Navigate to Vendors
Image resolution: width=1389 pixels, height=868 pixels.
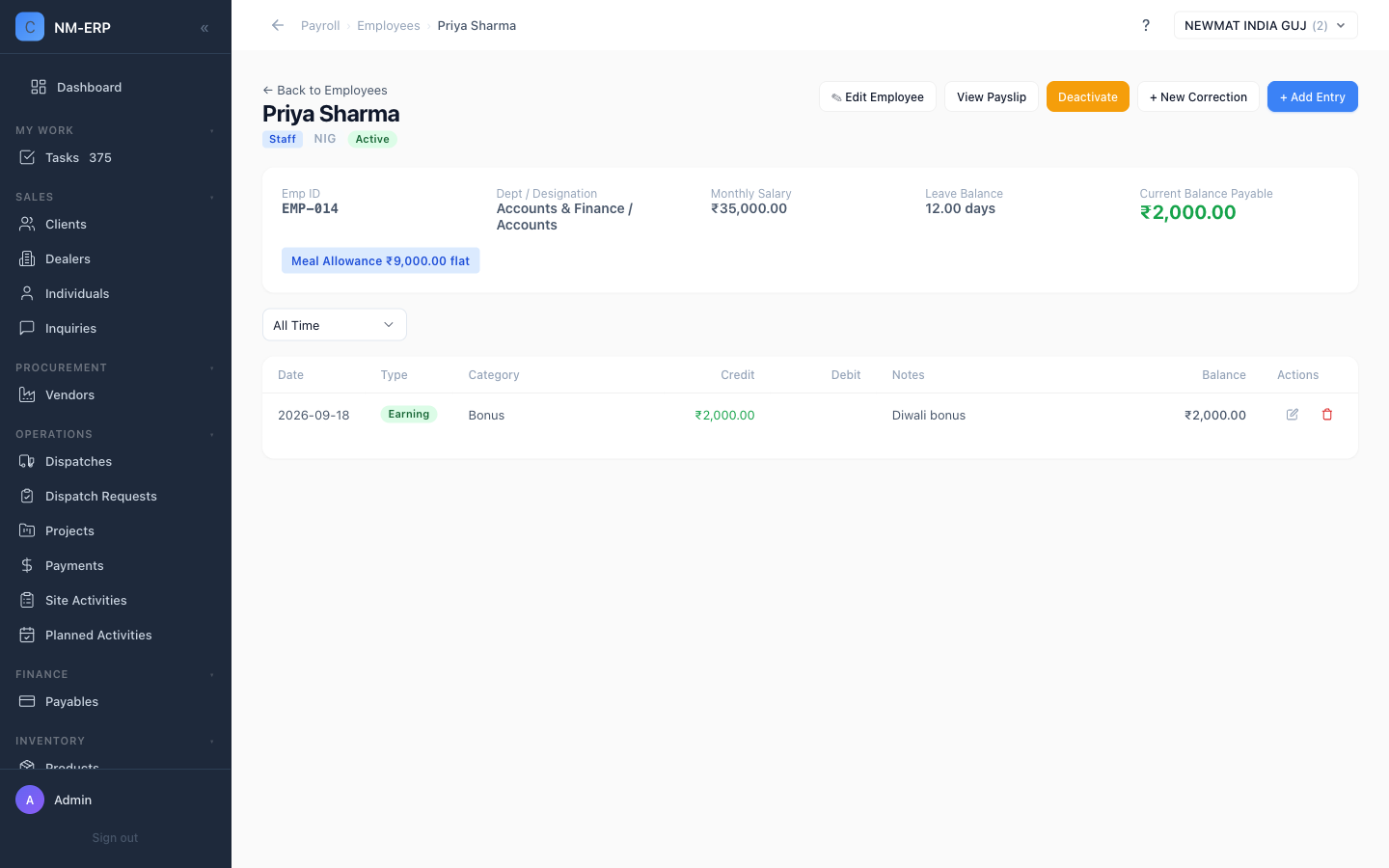point(116,394)
